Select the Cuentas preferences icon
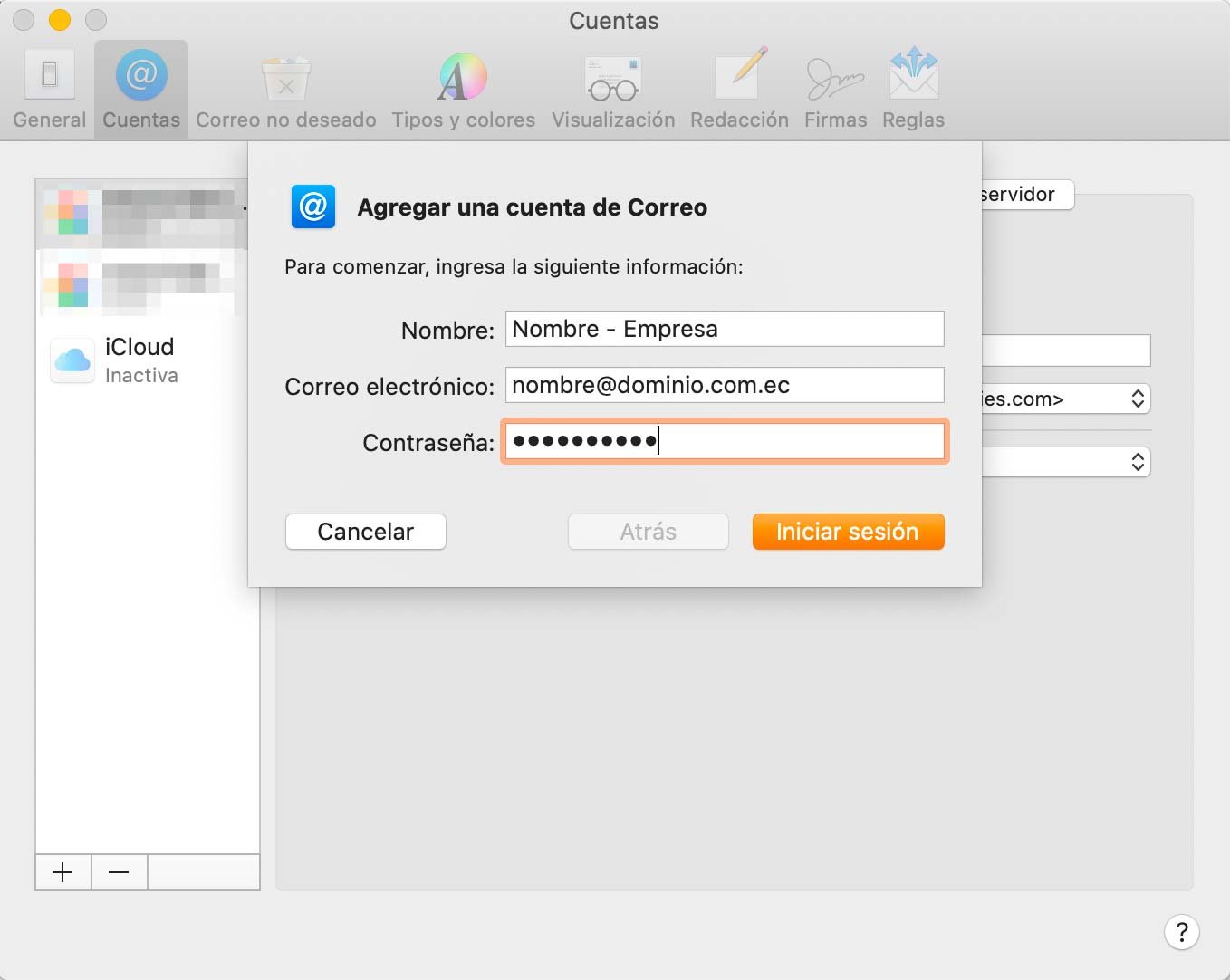The height and width of the screenshot is (980, 1230). (140, 88)
